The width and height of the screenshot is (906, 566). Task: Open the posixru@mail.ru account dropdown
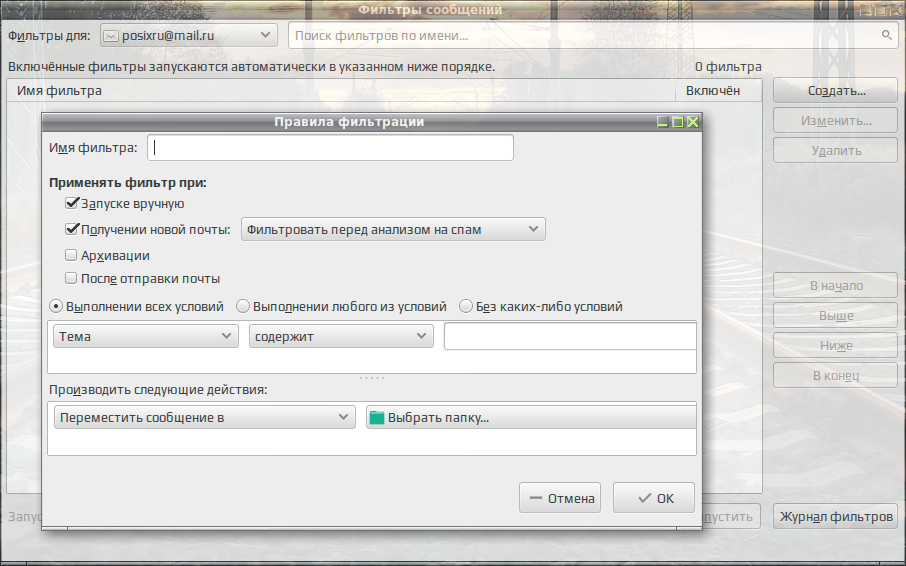(189, 35)
